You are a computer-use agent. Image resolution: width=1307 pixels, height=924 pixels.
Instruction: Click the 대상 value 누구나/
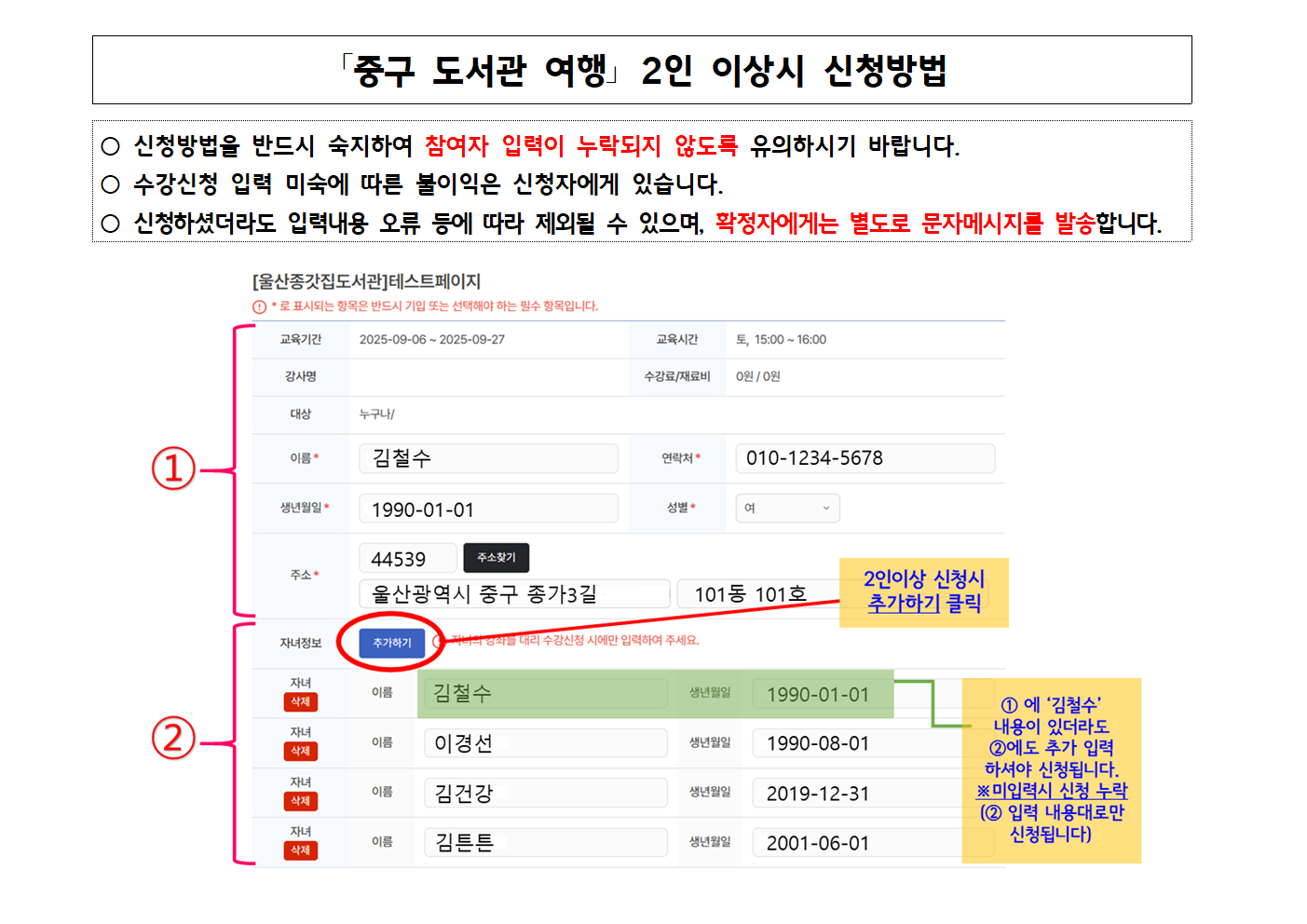[377, 414]
